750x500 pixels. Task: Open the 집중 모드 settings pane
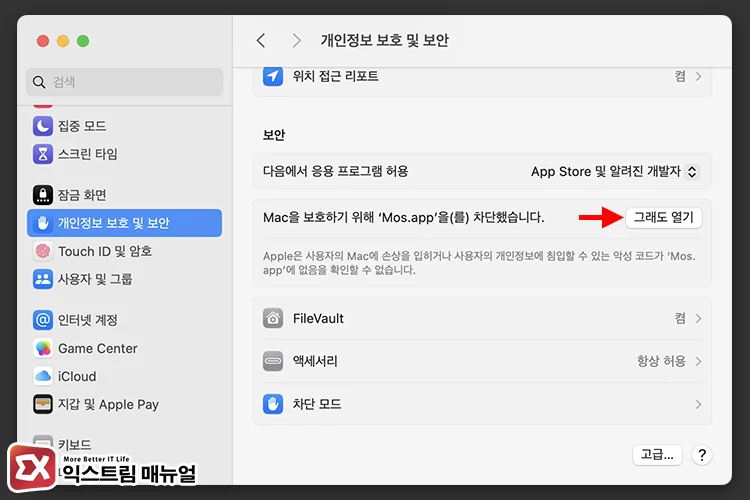click(124, 126)
